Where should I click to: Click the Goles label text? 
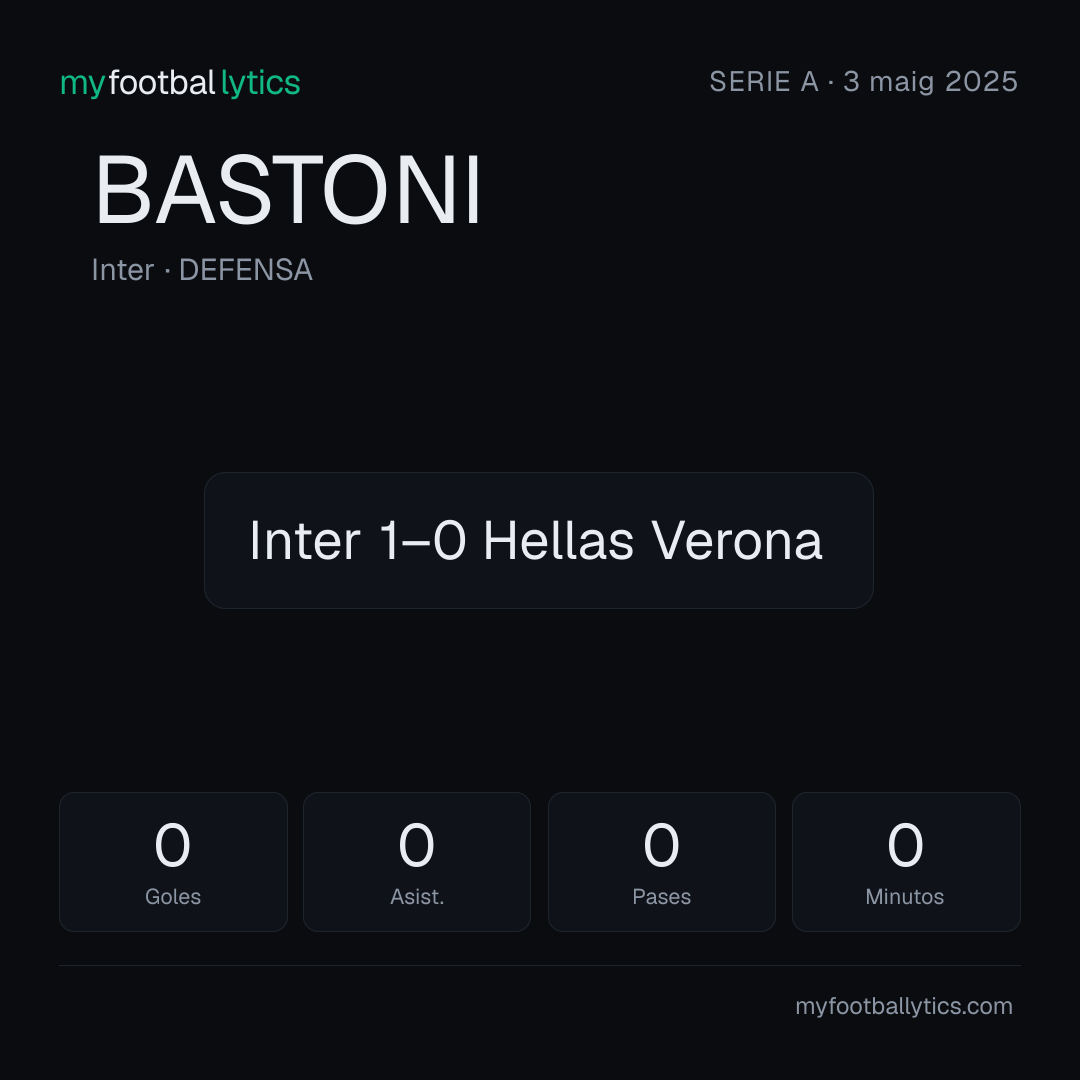tap(173, 897)
